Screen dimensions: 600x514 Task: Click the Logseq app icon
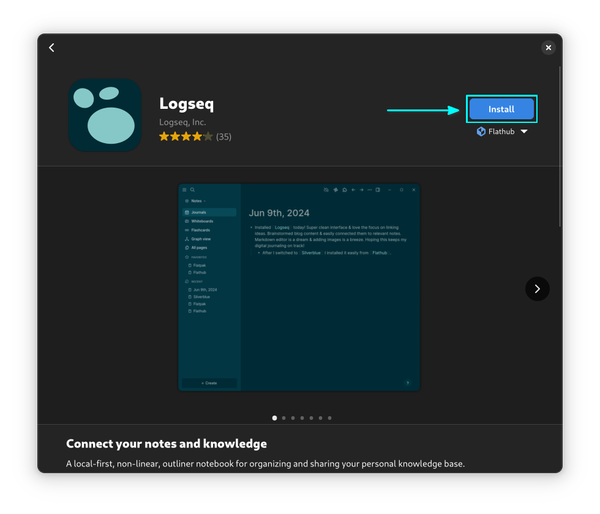tap(105, 114)
